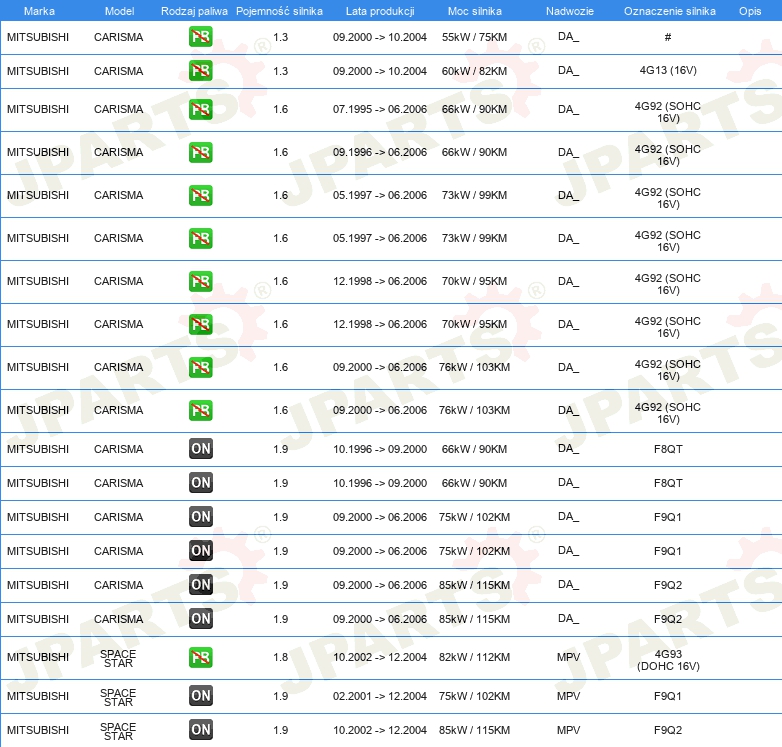The width and height of the screenshot is (782, 747).
Task: Click the Rodzaj paliwa column header
Action: pos(194,10)
